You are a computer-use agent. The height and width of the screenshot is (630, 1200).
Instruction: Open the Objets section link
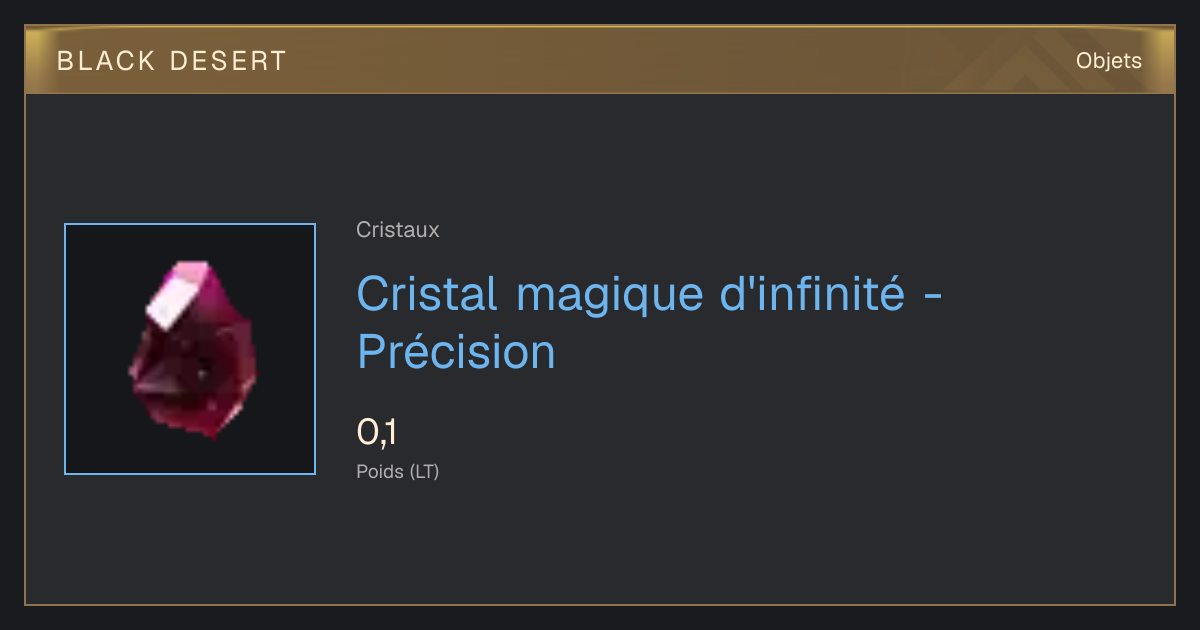click(1108, 61)
